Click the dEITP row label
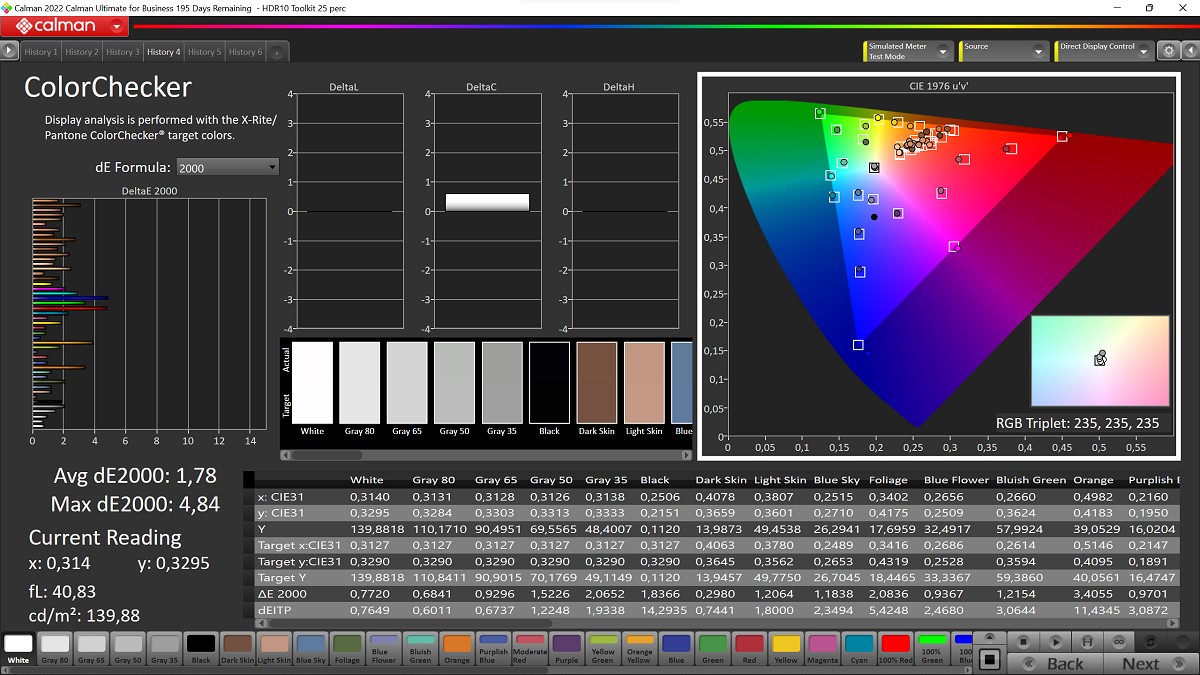This screenshot has height=675, width=1200. click(x=272, y=610)
